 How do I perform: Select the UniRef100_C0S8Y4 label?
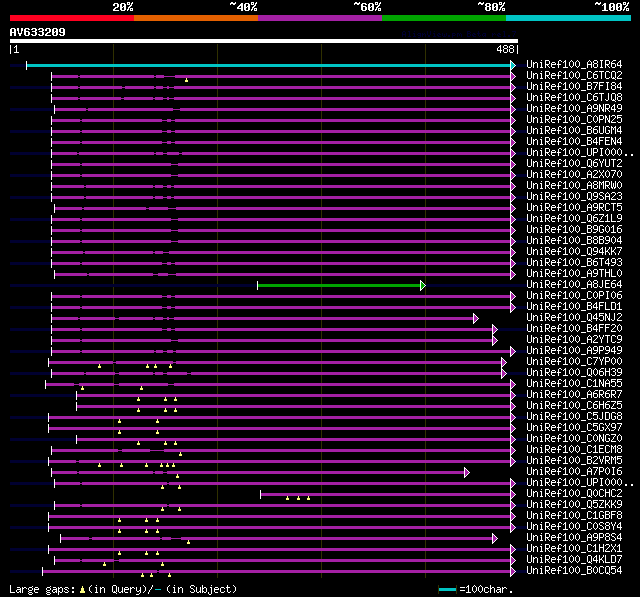[x=574, y=527]
